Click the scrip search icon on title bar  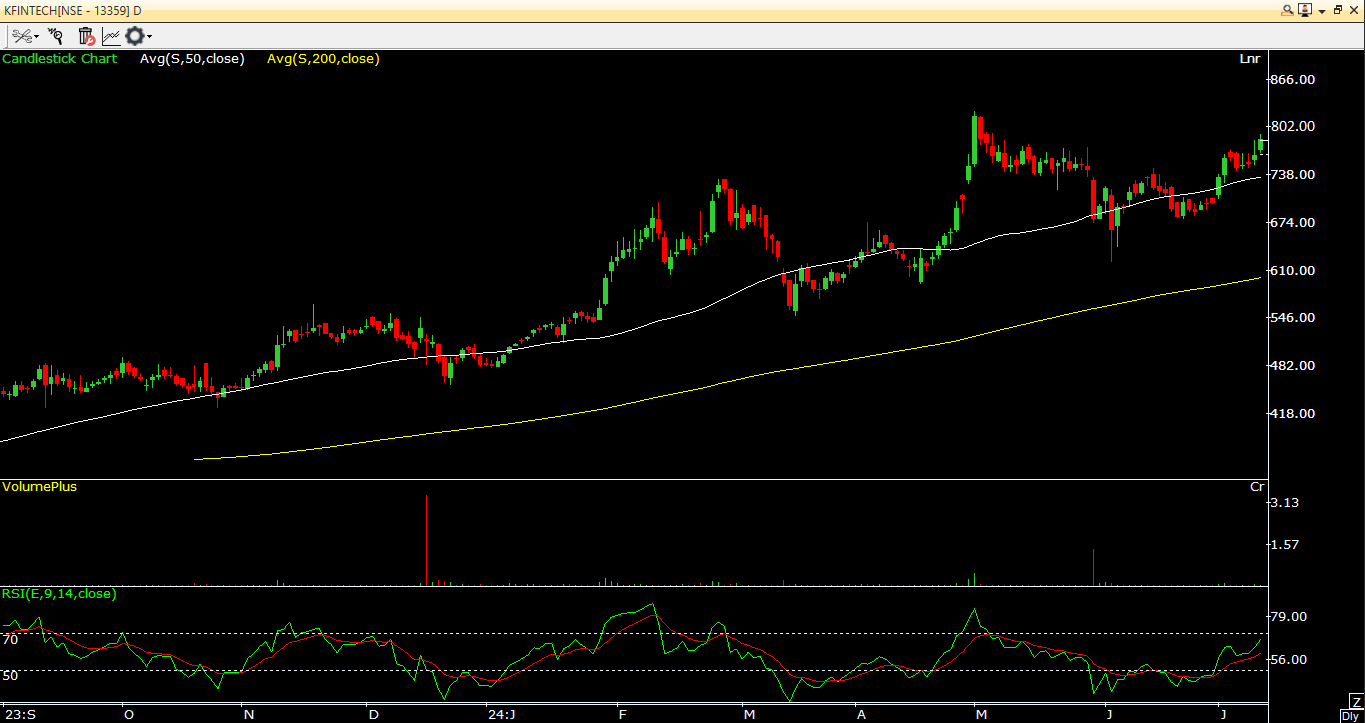click(1288, 9)
